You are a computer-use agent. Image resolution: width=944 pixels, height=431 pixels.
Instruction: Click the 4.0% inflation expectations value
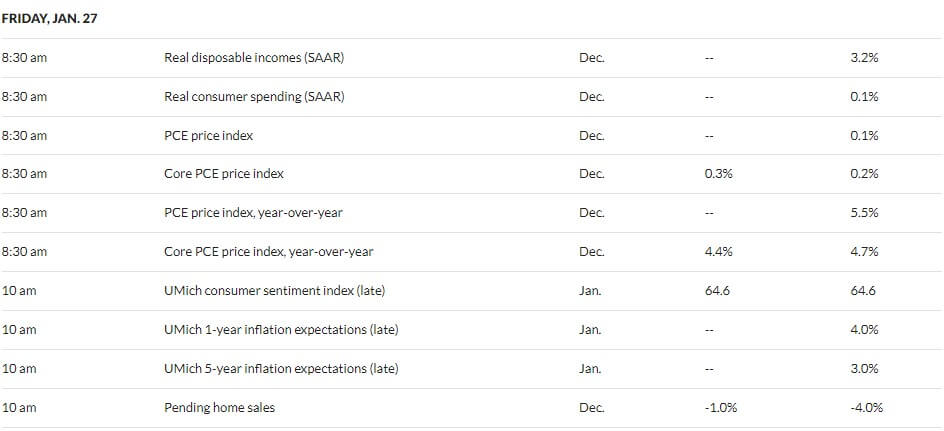[x=864, y=329]
